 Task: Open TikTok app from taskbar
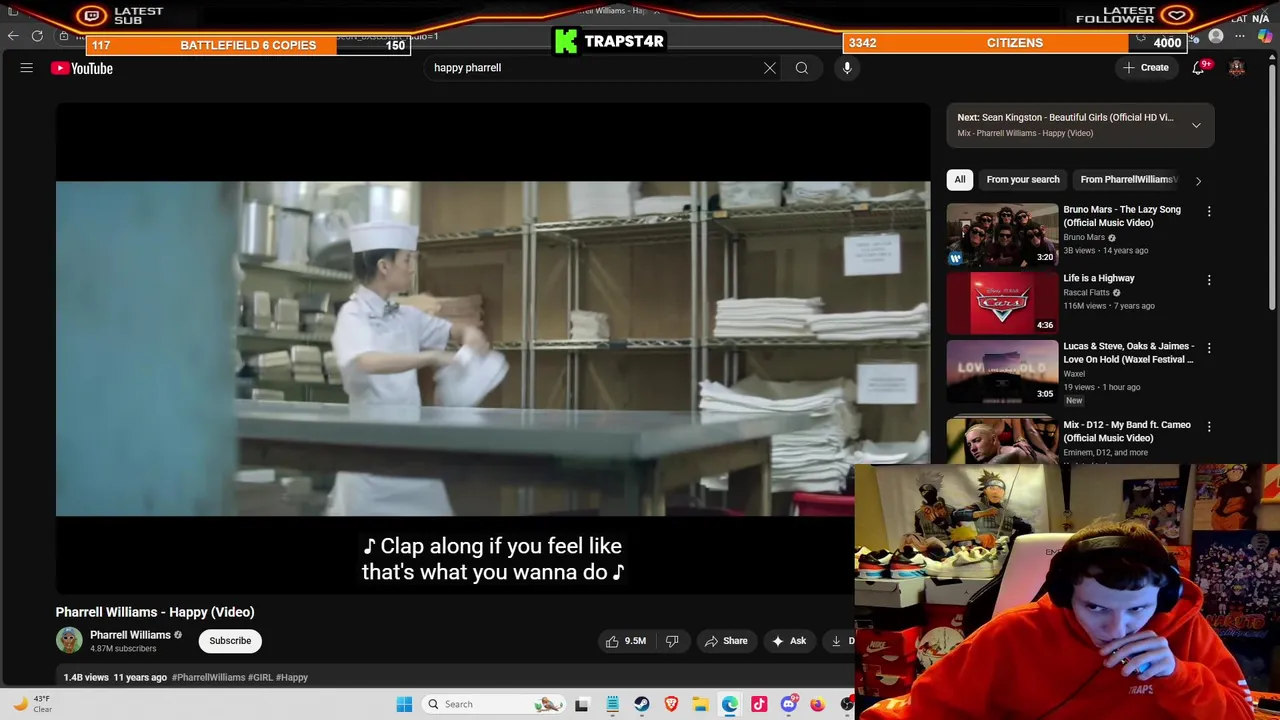tap(759, 704)
